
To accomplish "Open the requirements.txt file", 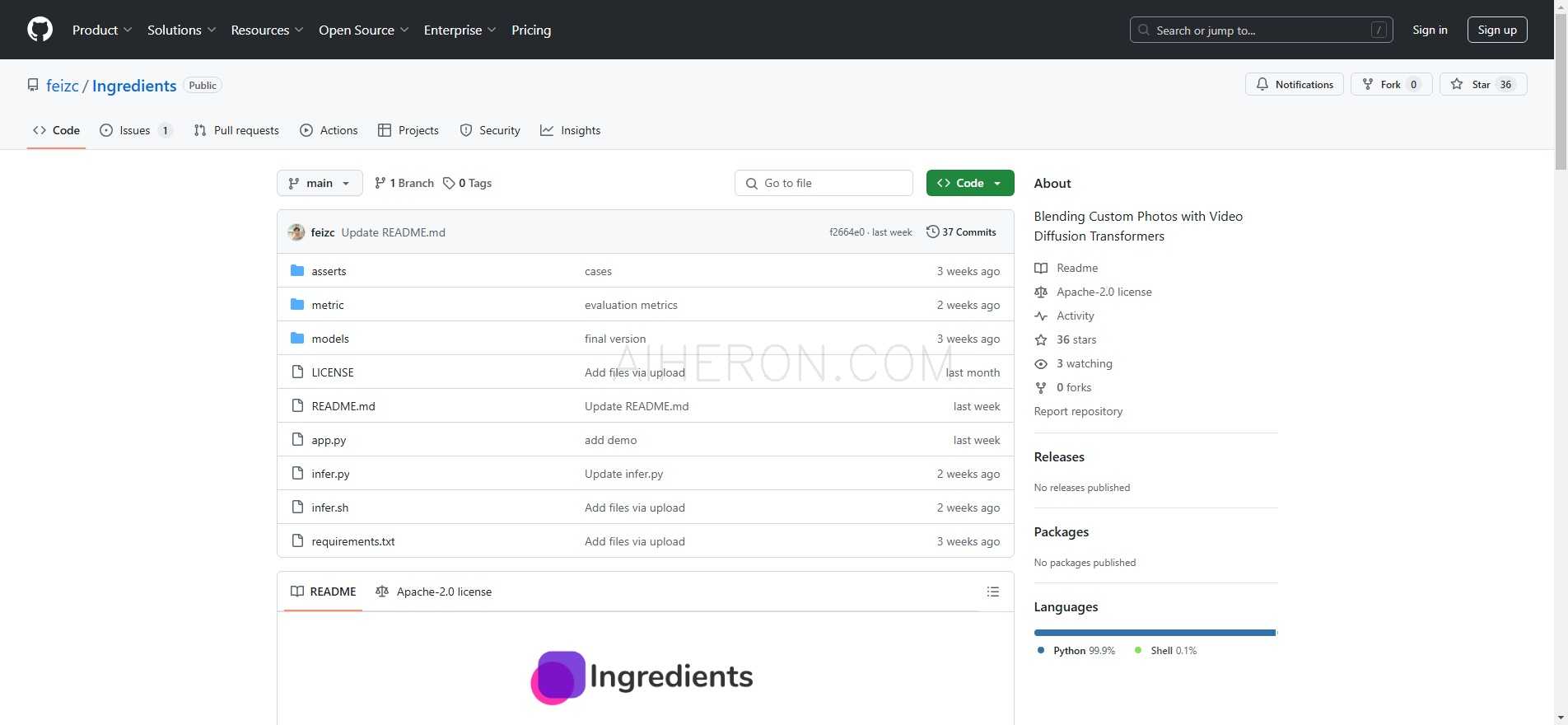I will coord(353,541).
